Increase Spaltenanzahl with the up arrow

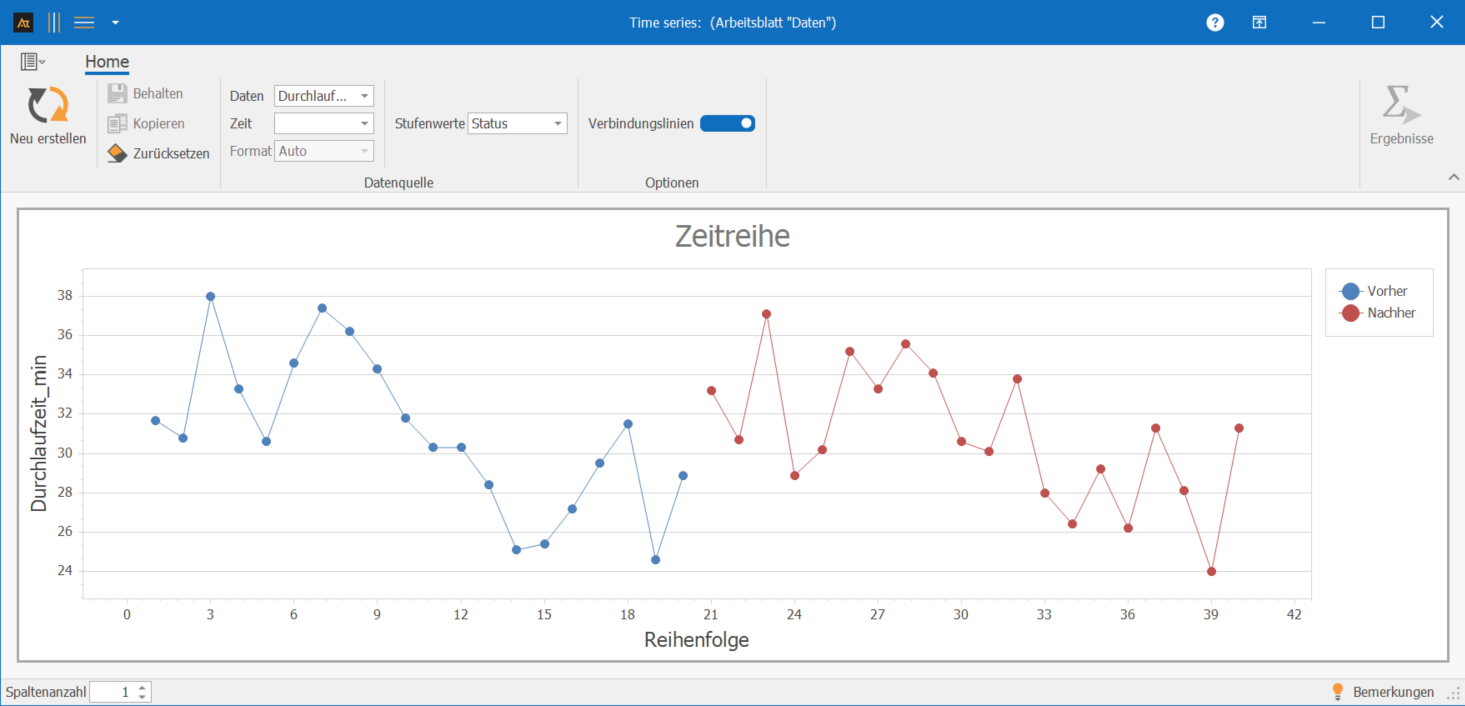142,687
